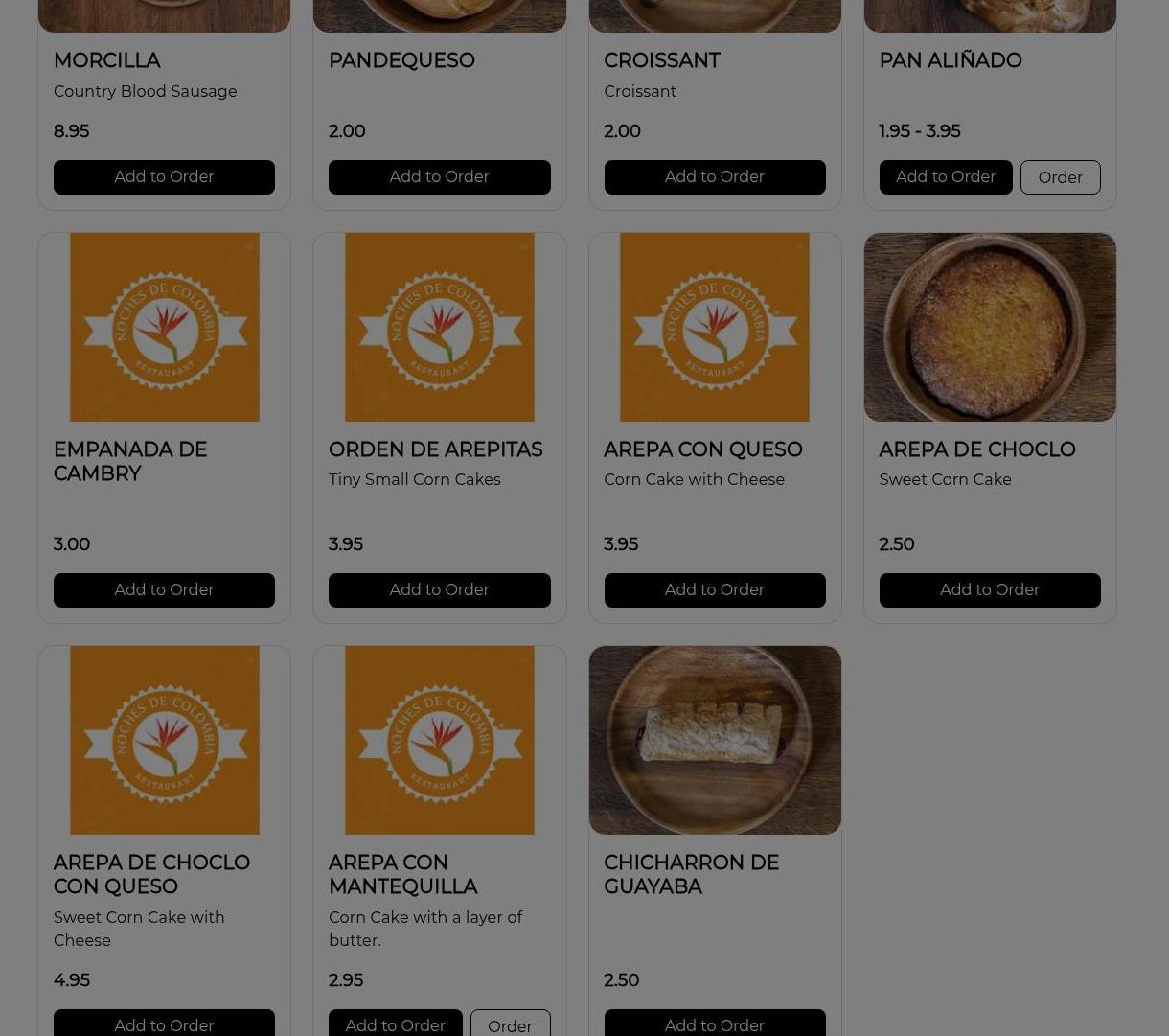
Task: Add Arepa de Choclo con Queso to order
Action: 164,1024
